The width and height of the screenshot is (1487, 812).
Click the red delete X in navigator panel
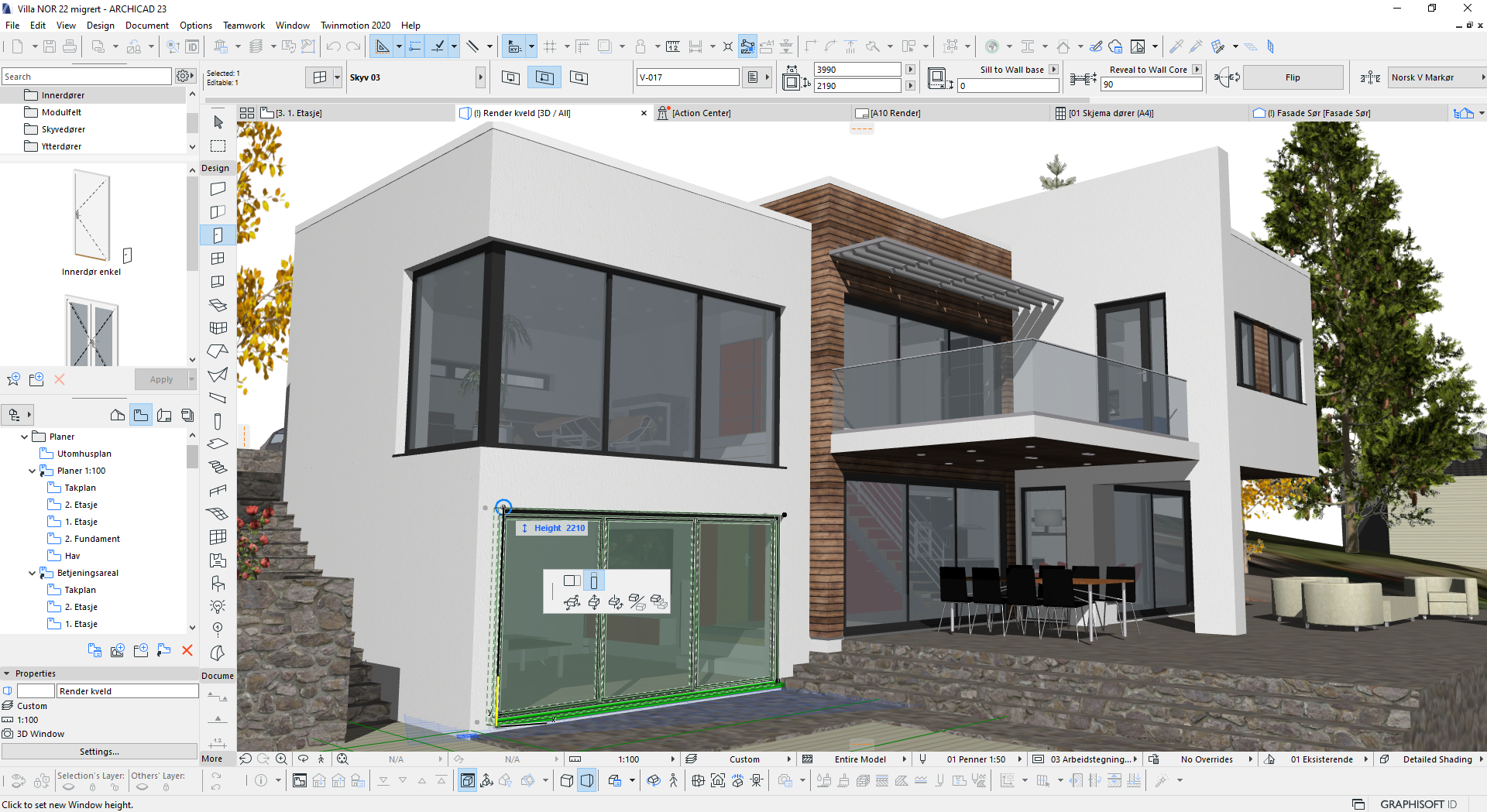point(187,650)
